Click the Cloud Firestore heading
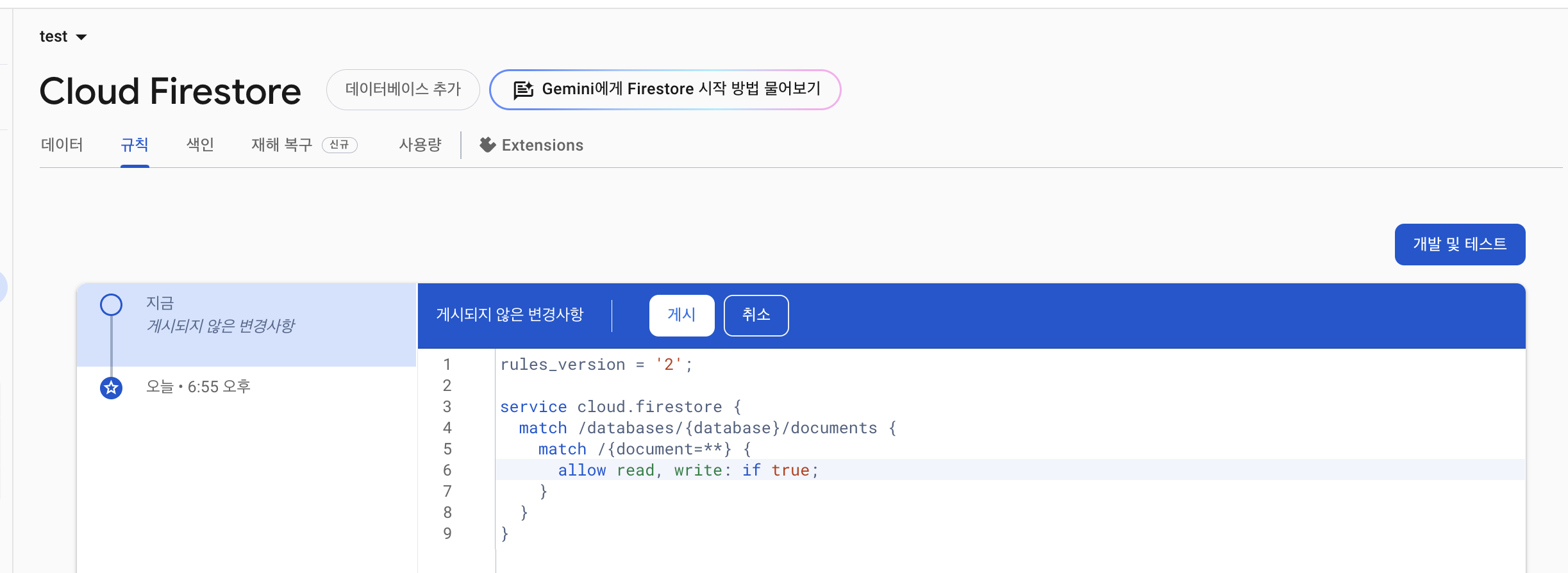This screenshot has width=1568, height=573. point(170,91)
